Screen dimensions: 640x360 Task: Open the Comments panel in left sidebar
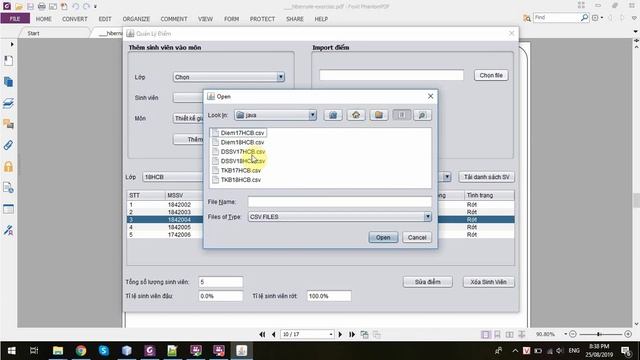point(8,124)
